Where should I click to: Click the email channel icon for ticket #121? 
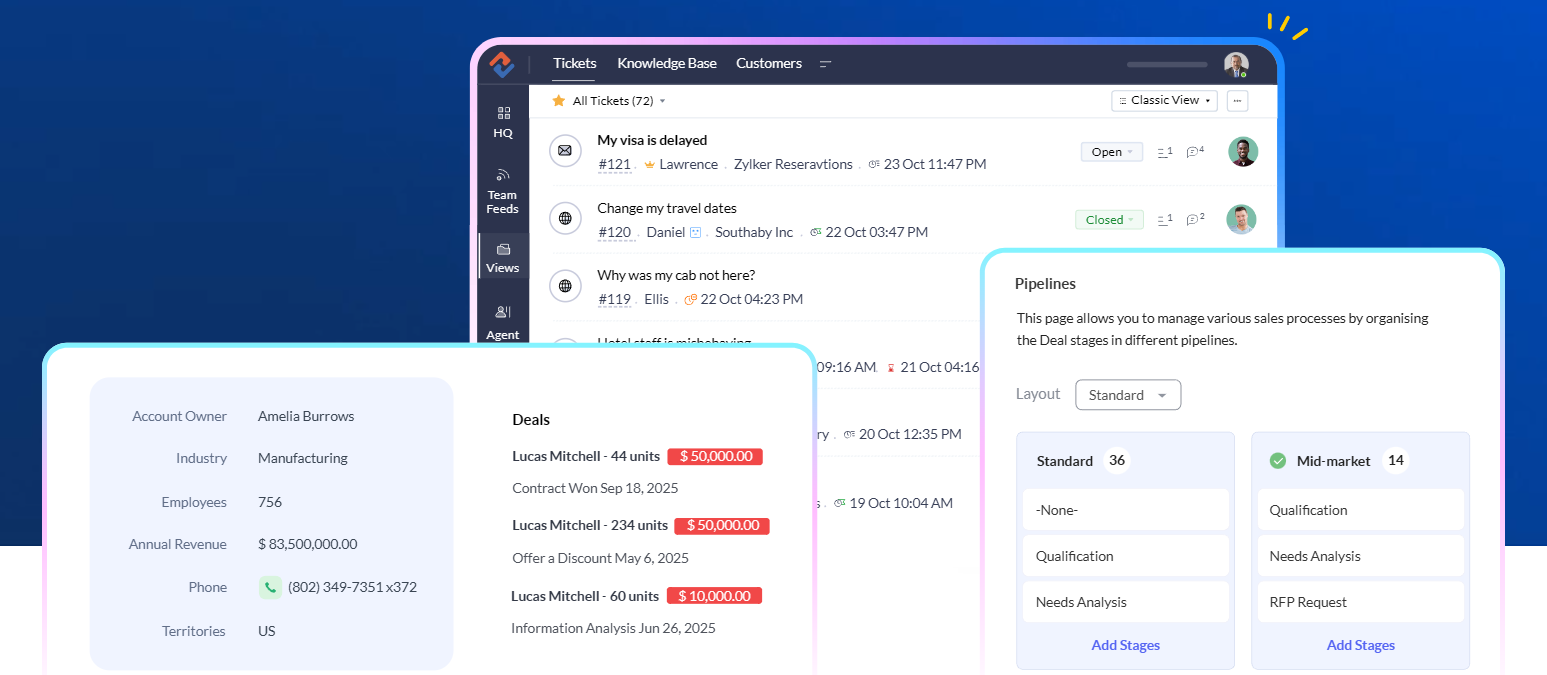[x=565, y=151]
